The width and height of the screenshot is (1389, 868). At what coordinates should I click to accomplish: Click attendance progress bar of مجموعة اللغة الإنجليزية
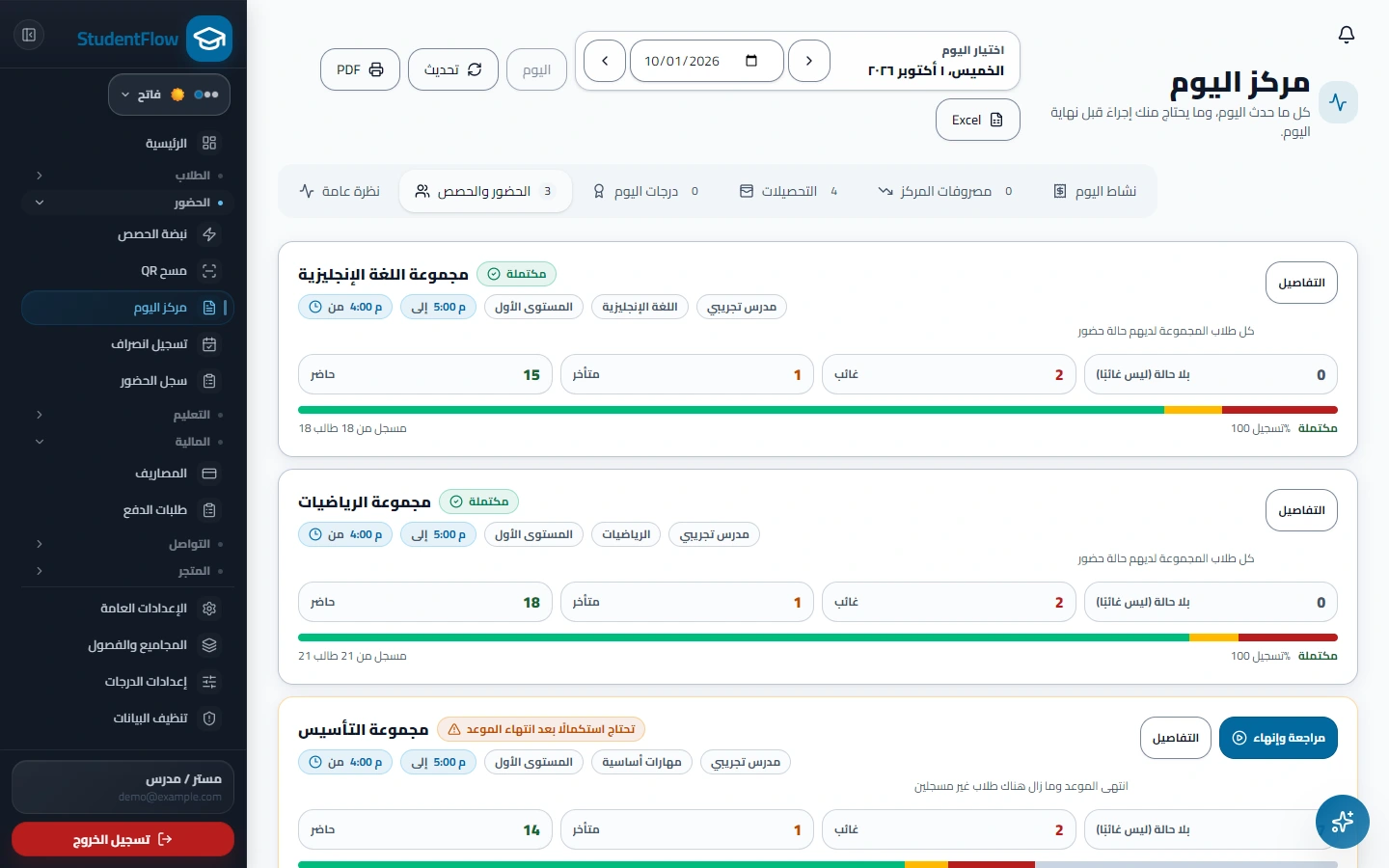(x=818, y=410)
